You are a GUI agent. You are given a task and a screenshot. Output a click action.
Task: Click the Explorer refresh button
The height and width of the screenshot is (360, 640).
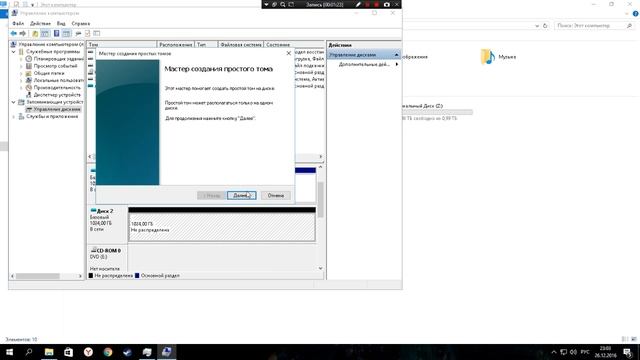point(545,26)
